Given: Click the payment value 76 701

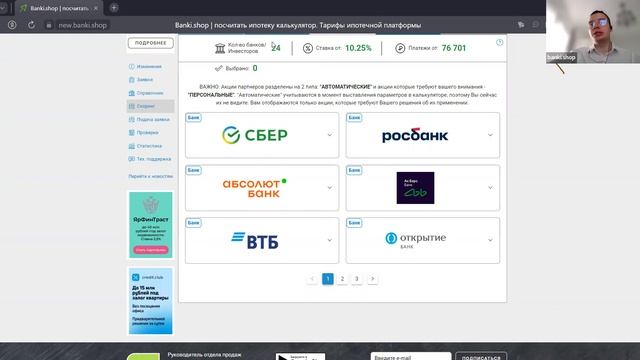Looking at the screenshot, I should (x=453, y=48).
